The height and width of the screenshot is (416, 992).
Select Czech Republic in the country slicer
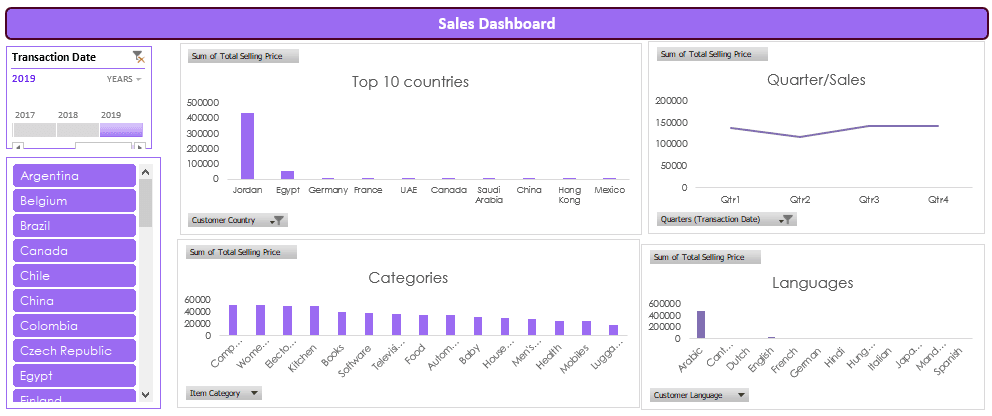click(74, 351)
